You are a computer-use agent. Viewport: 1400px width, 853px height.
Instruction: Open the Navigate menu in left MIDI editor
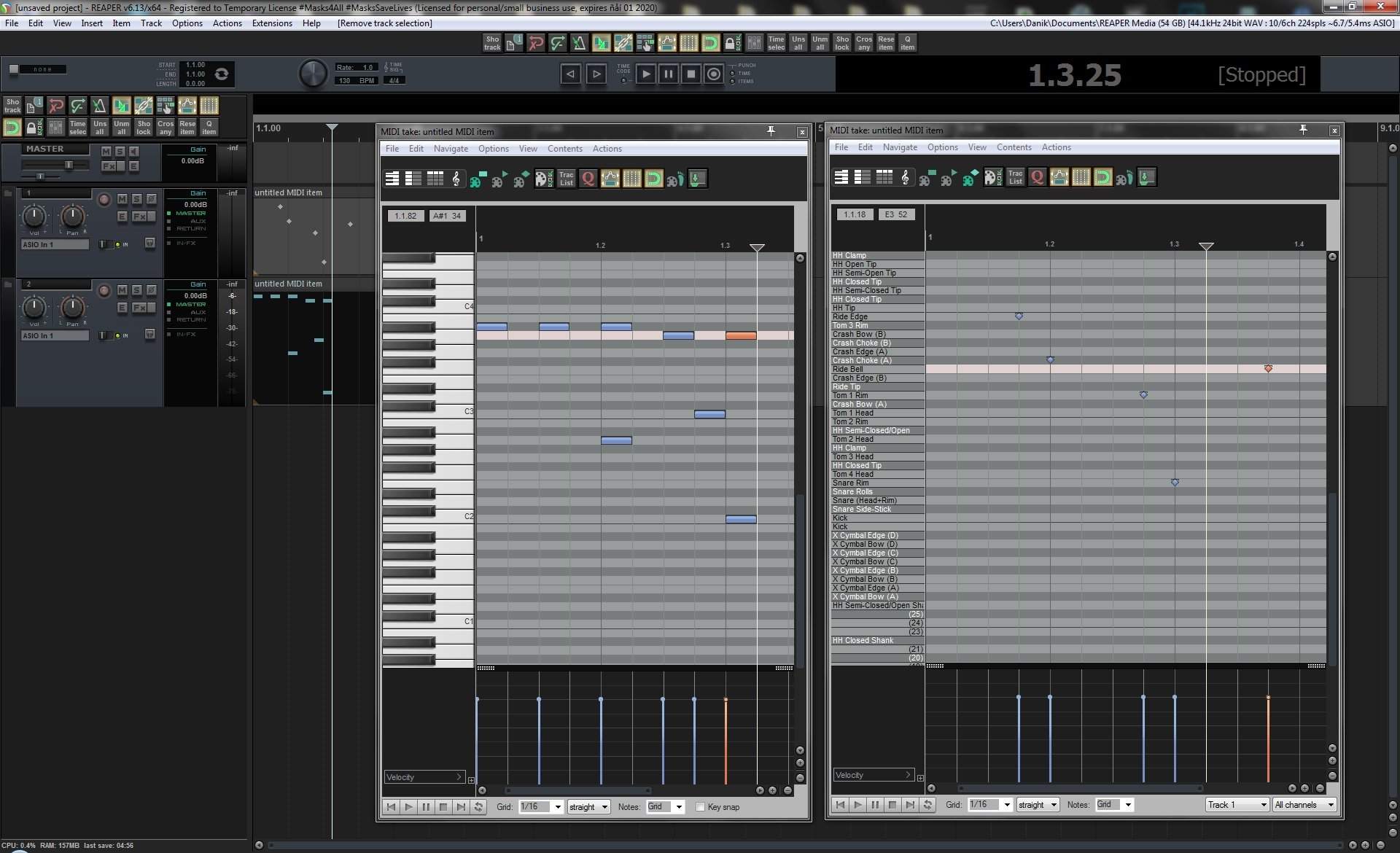pos(451,149)
